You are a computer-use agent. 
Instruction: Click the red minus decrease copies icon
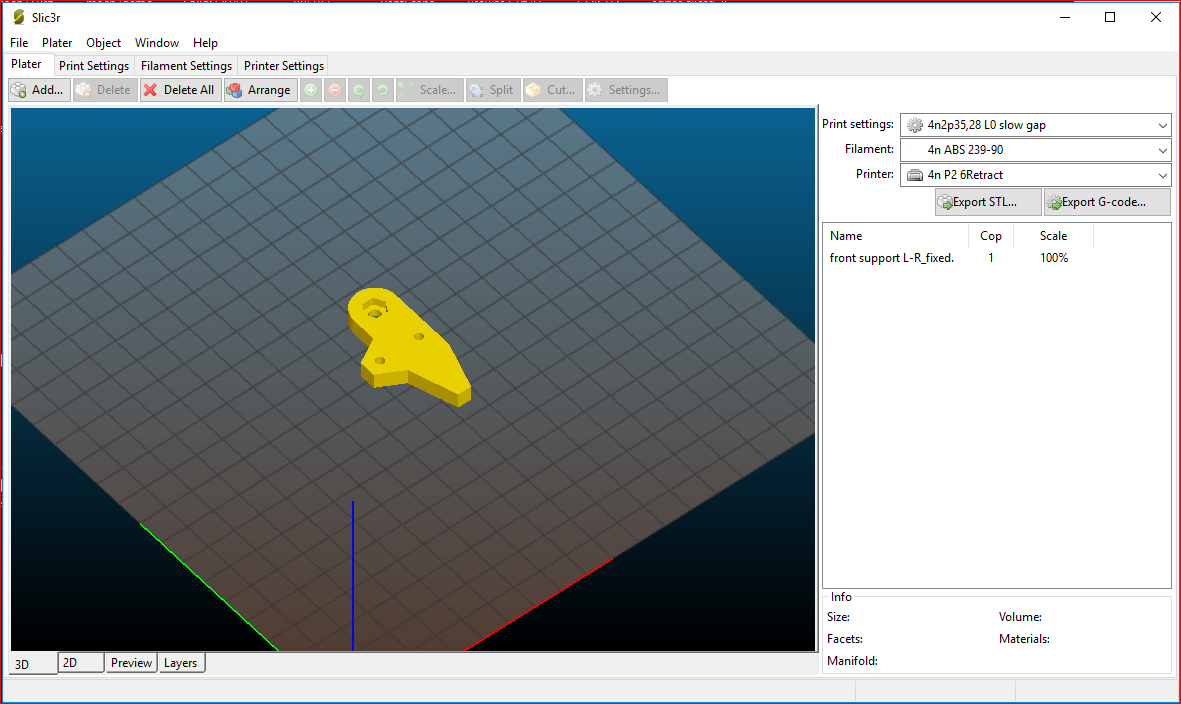334,90
